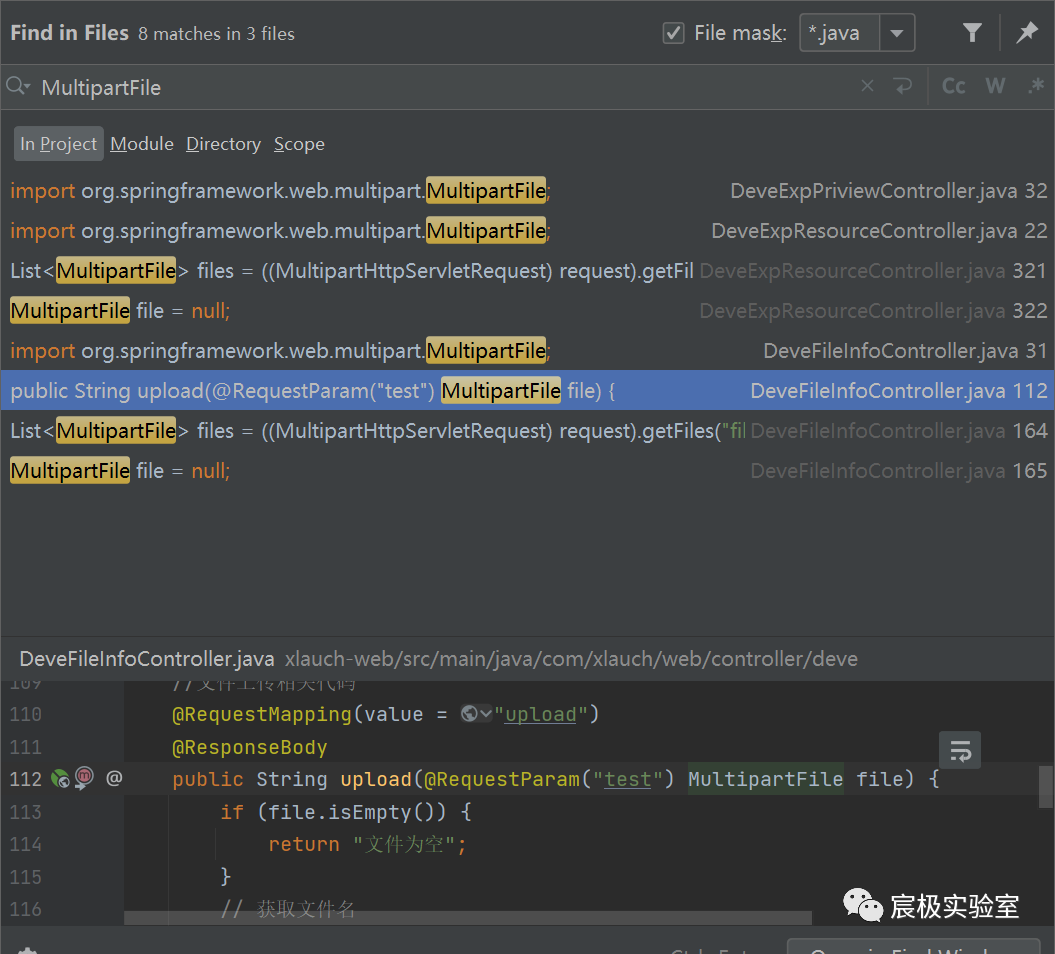This screenshot has height=954, width=1055.
Task: Expand the globe URL dropdown on line 110
Action: pos(476,714)
